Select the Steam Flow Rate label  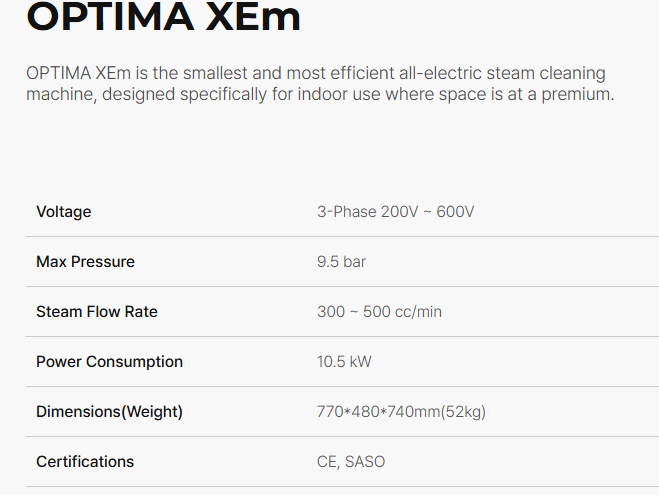click(97, 312)
